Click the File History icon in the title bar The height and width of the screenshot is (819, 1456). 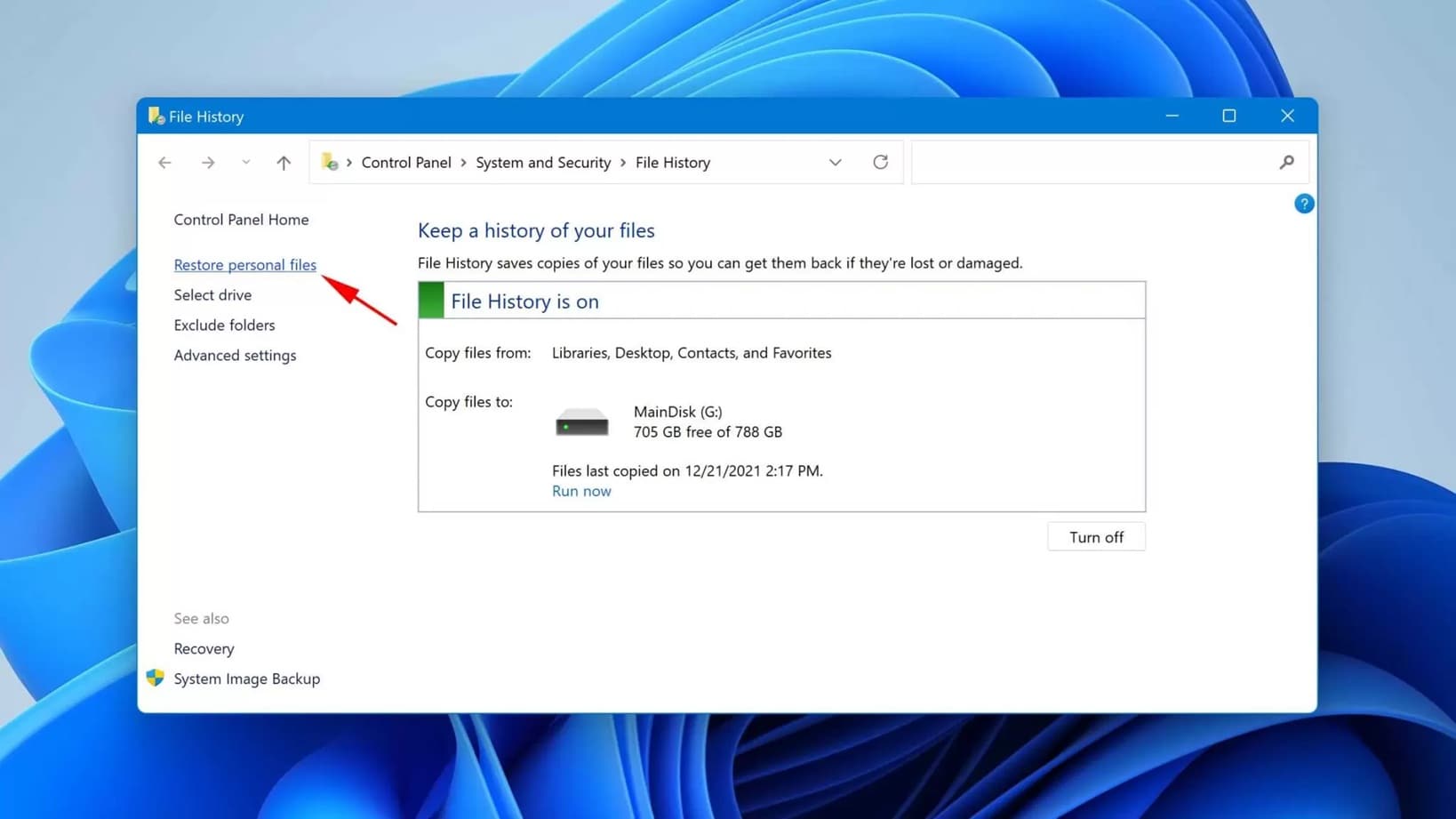tap(156, 116)
